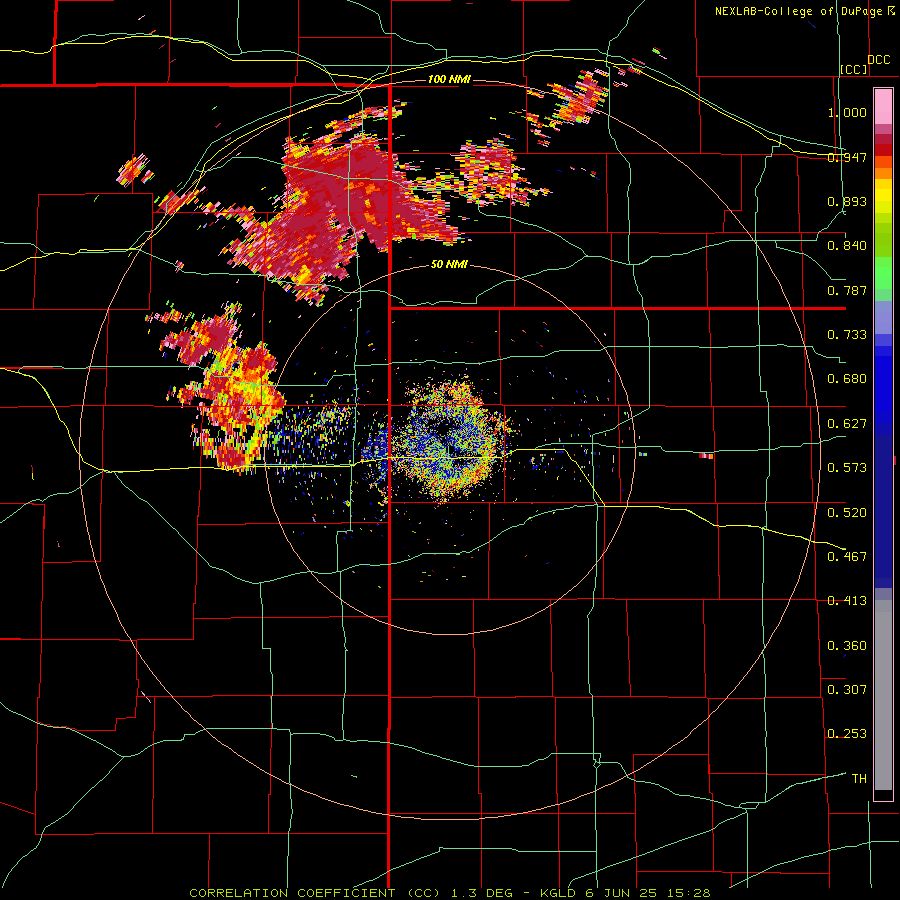Image resolution: width=900 pixels, height=900 pixels.
Task: Click the 0.467 color scale value
Action: coord(847,556)
